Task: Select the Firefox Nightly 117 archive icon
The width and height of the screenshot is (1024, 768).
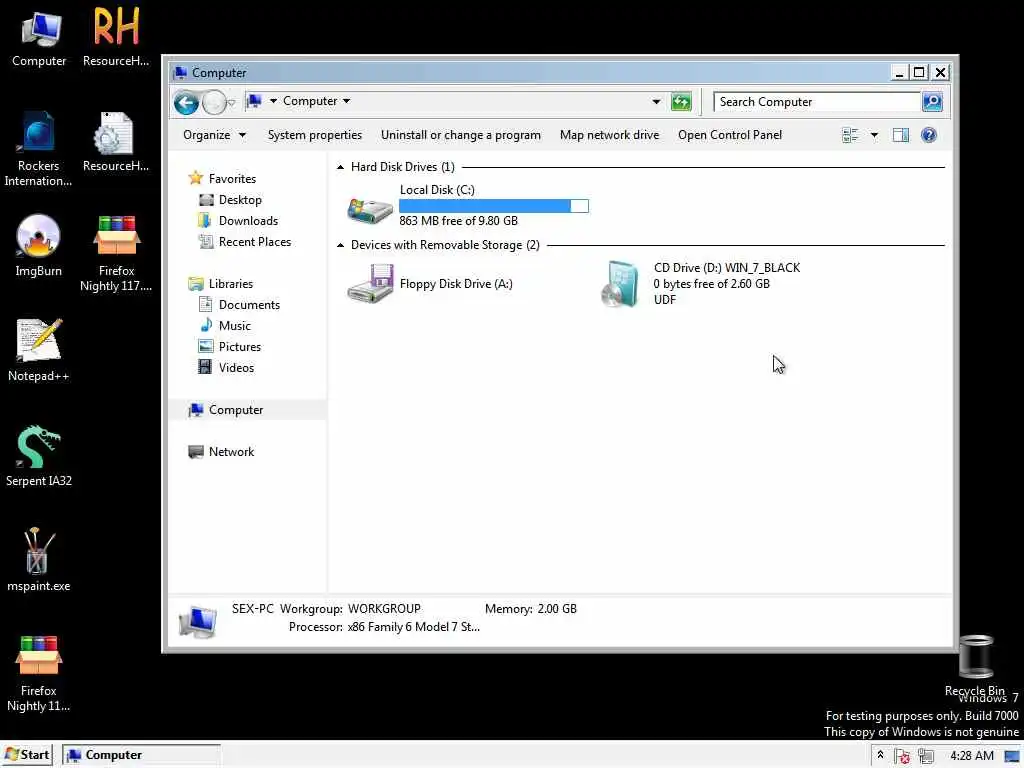Action: 116,253
